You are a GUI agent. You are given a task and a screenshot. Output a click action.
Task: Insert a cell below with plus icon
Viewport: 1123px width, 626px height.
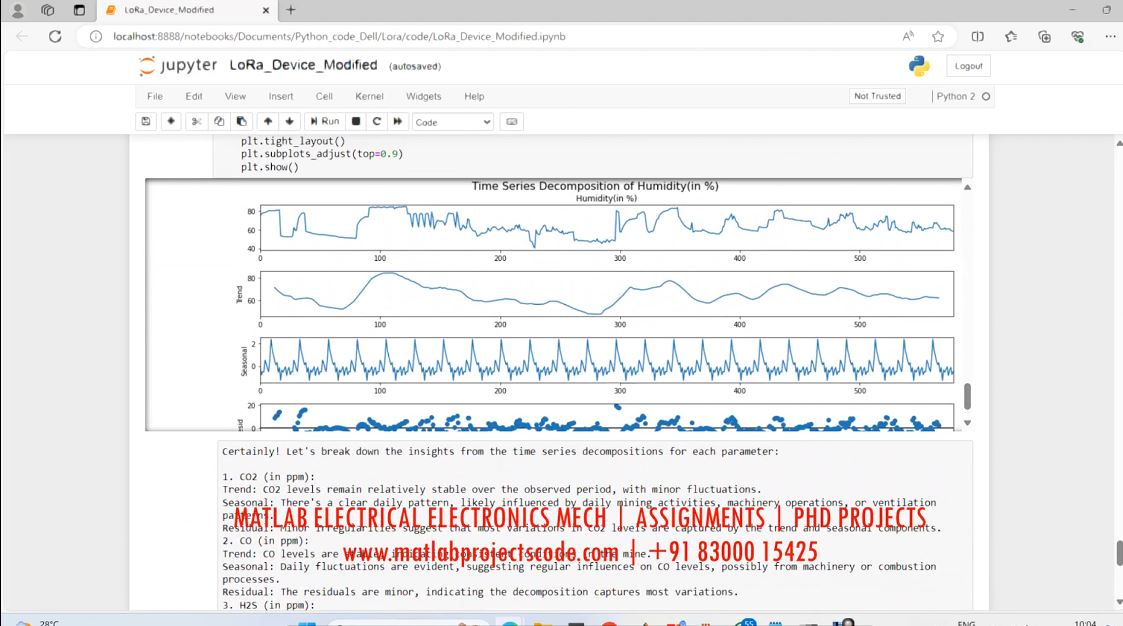tap(171, 121)
